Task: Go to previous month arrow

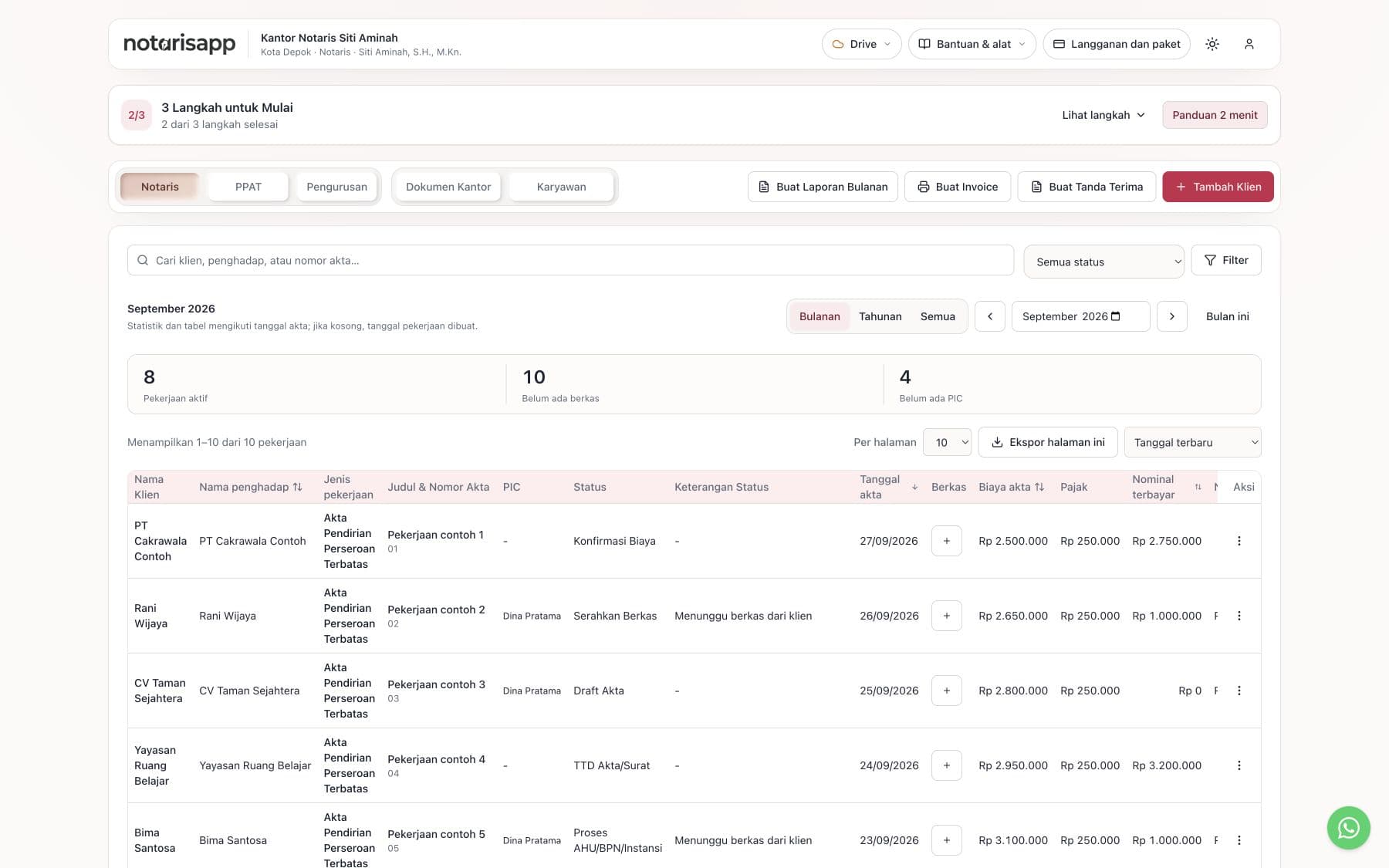Action: pyautogui.click(x=990, y=316)
